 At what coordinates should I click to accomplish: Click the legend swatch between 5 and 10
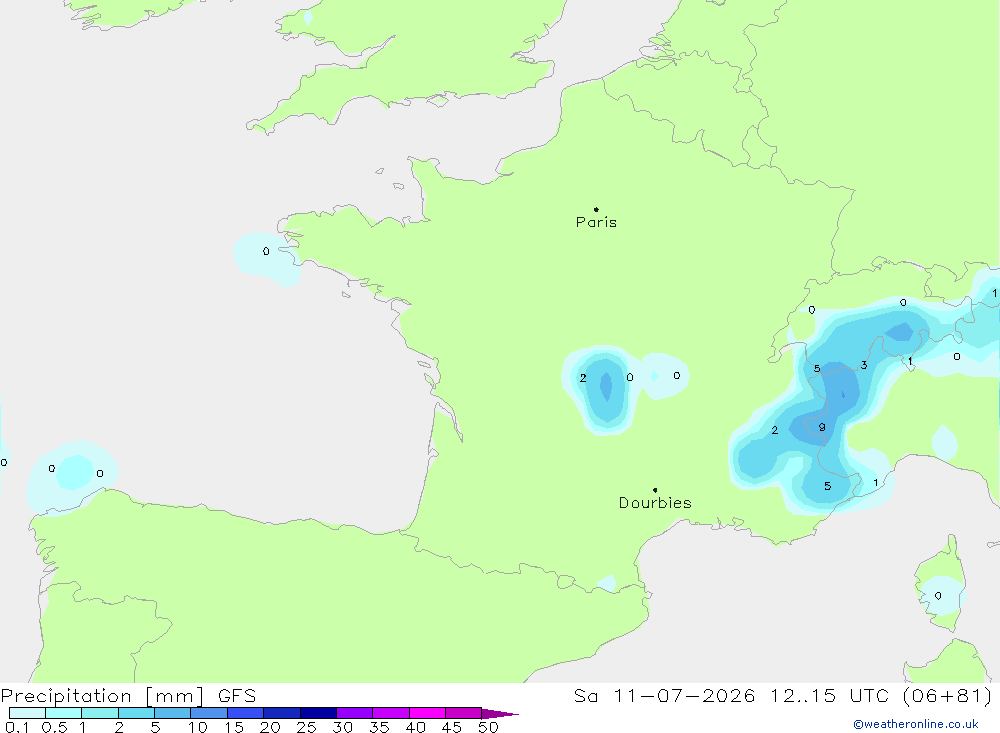pos(172,713)
